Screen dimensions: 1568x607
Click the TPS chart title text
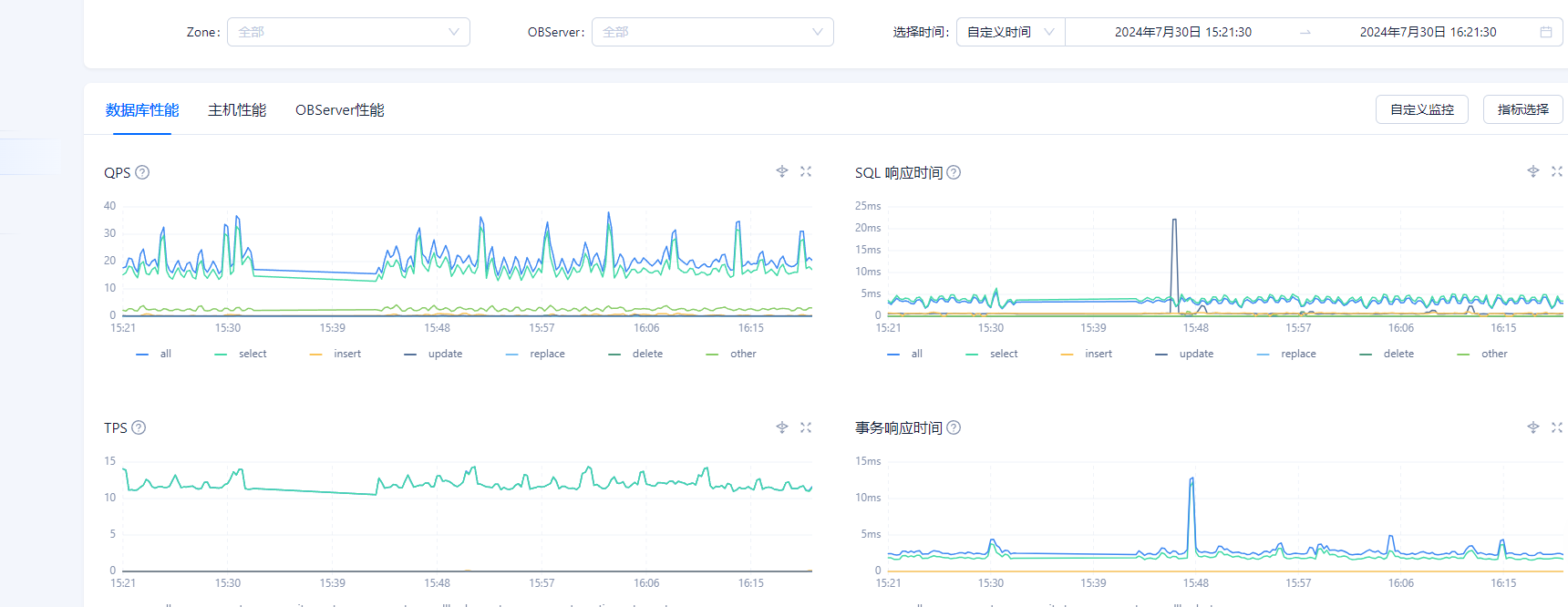click(116, 427)
